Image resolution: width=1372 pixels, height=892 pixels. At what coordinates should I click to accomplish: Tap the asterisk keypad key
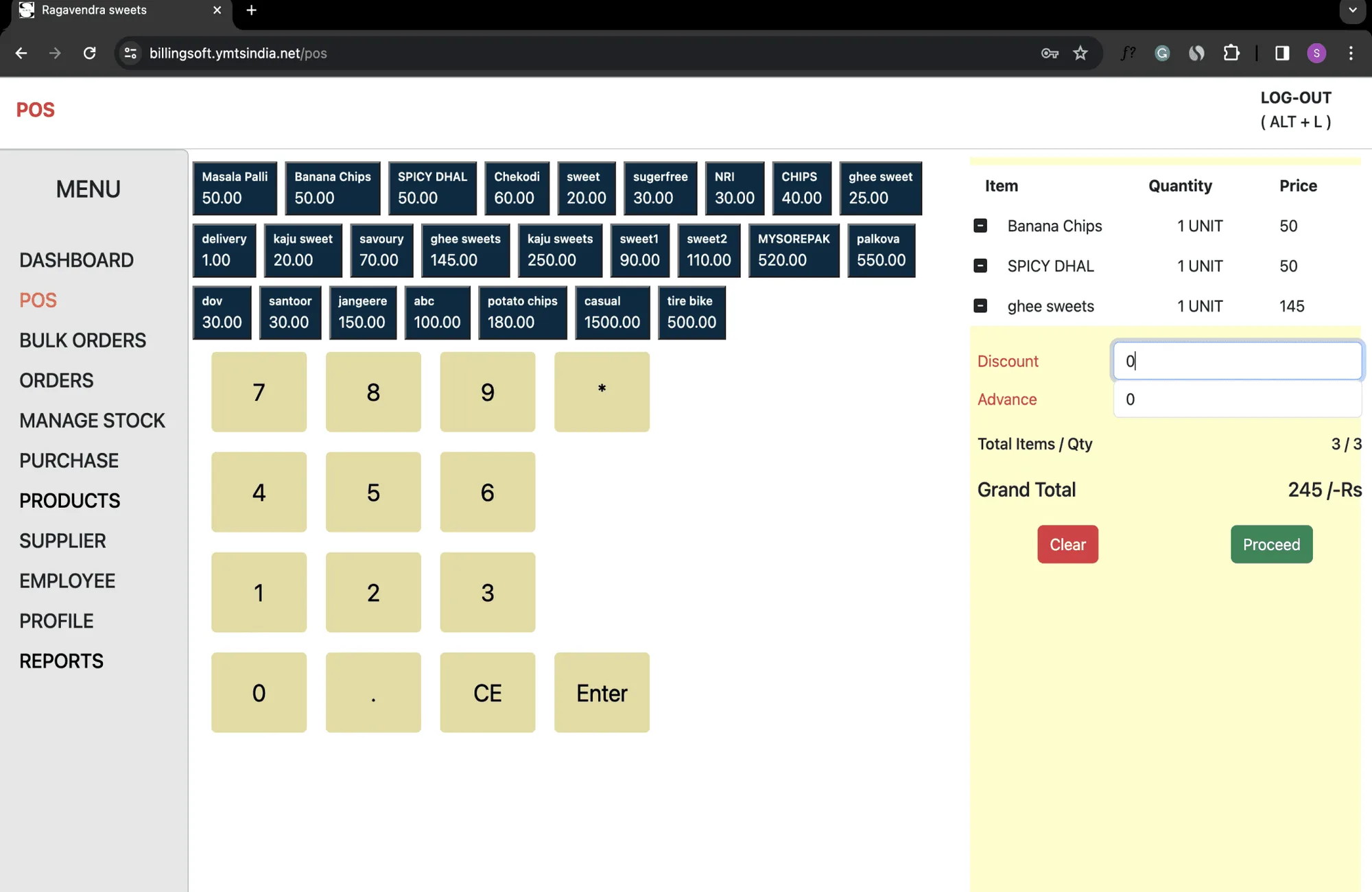pyautogui.click(x=602, y=392)
